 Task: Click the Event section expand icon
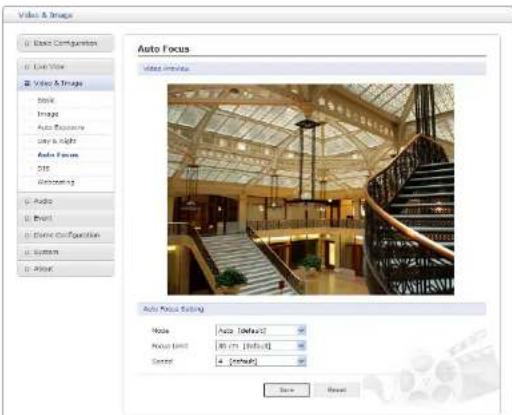pyautogui.click(x=27, y=218)
